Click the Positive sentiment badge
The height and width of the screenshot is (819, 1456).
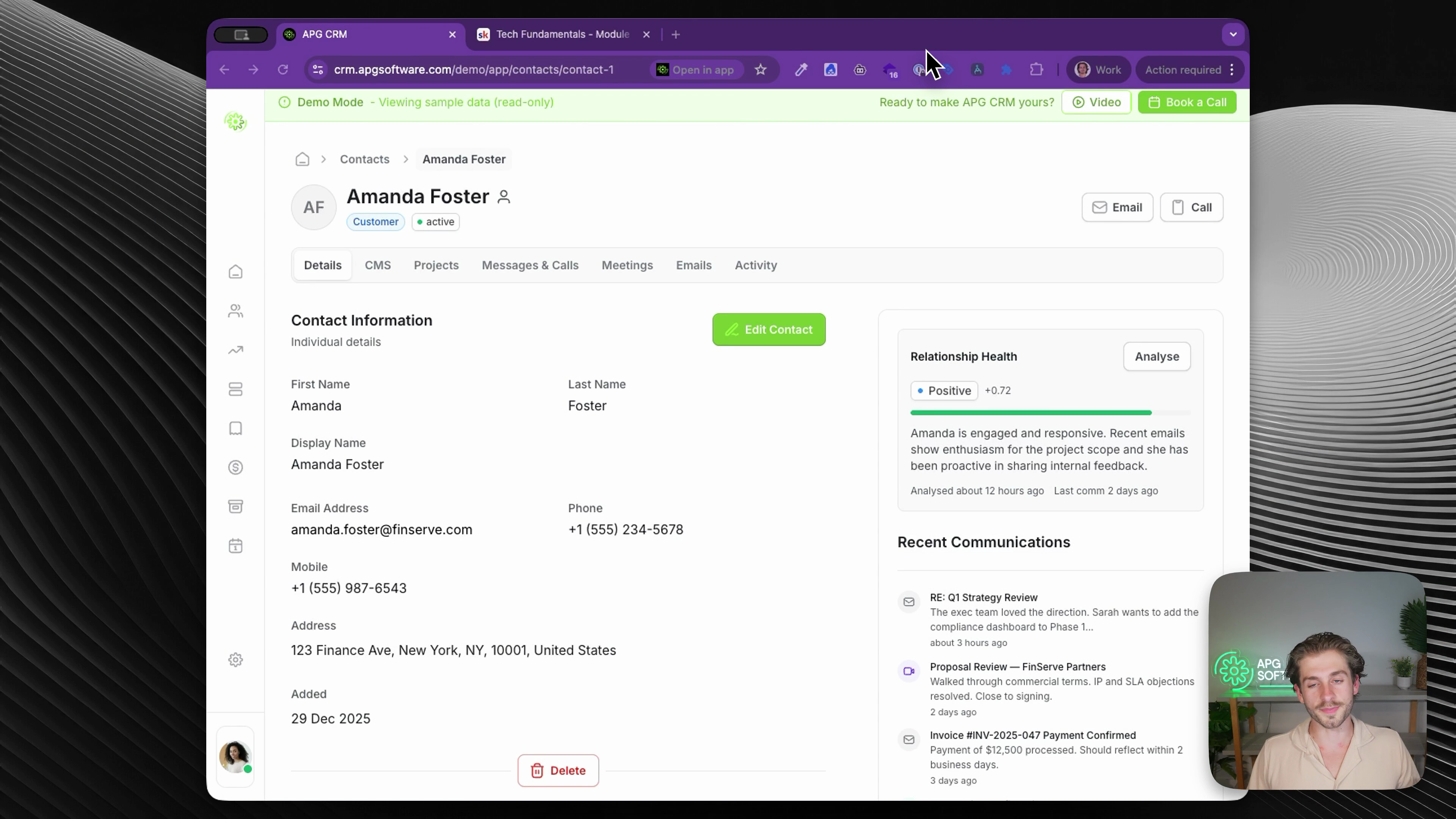944,391
